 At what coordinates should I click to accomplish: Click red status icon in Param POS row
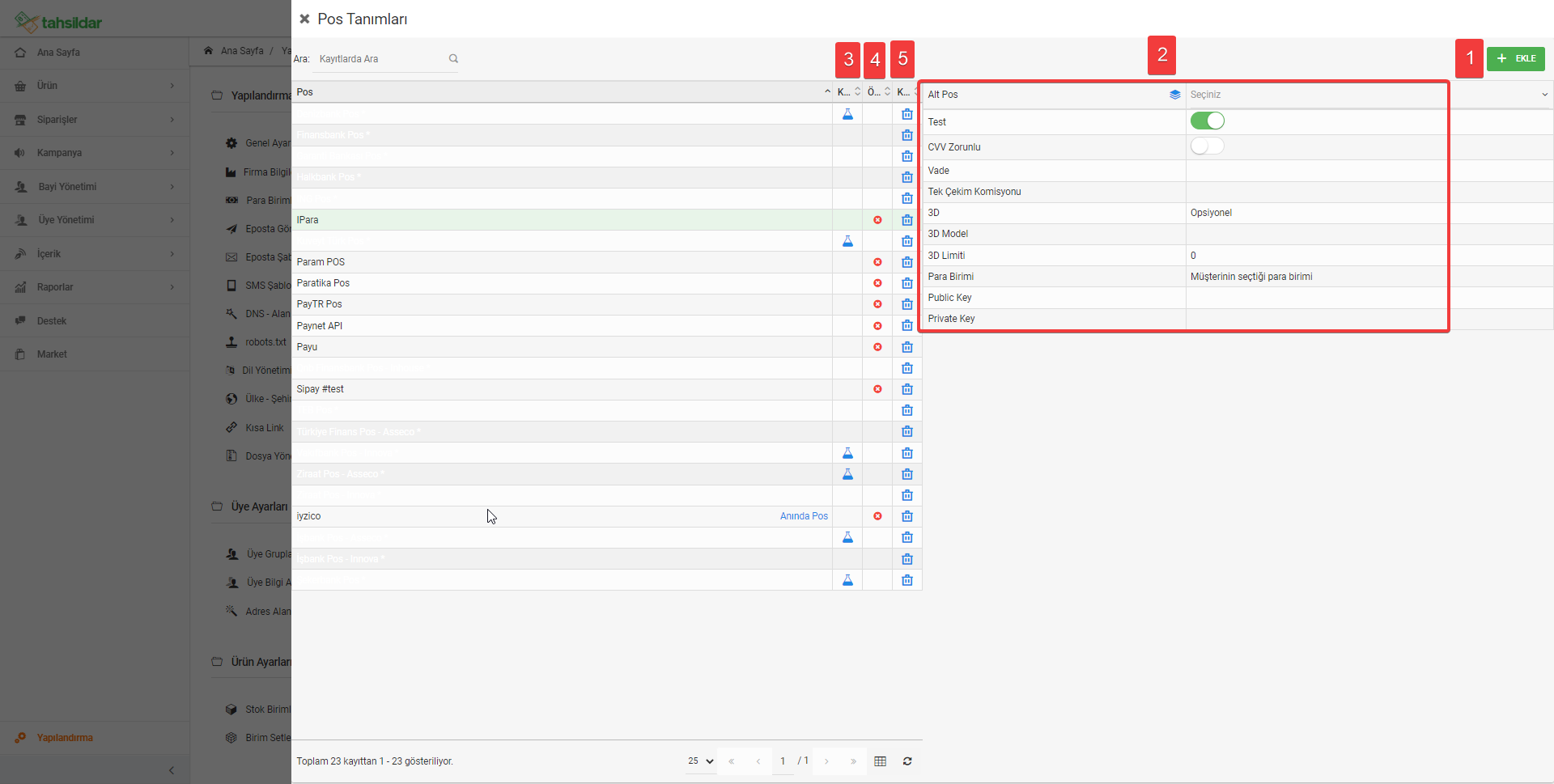pyautogui.click(x=877, y=262)
